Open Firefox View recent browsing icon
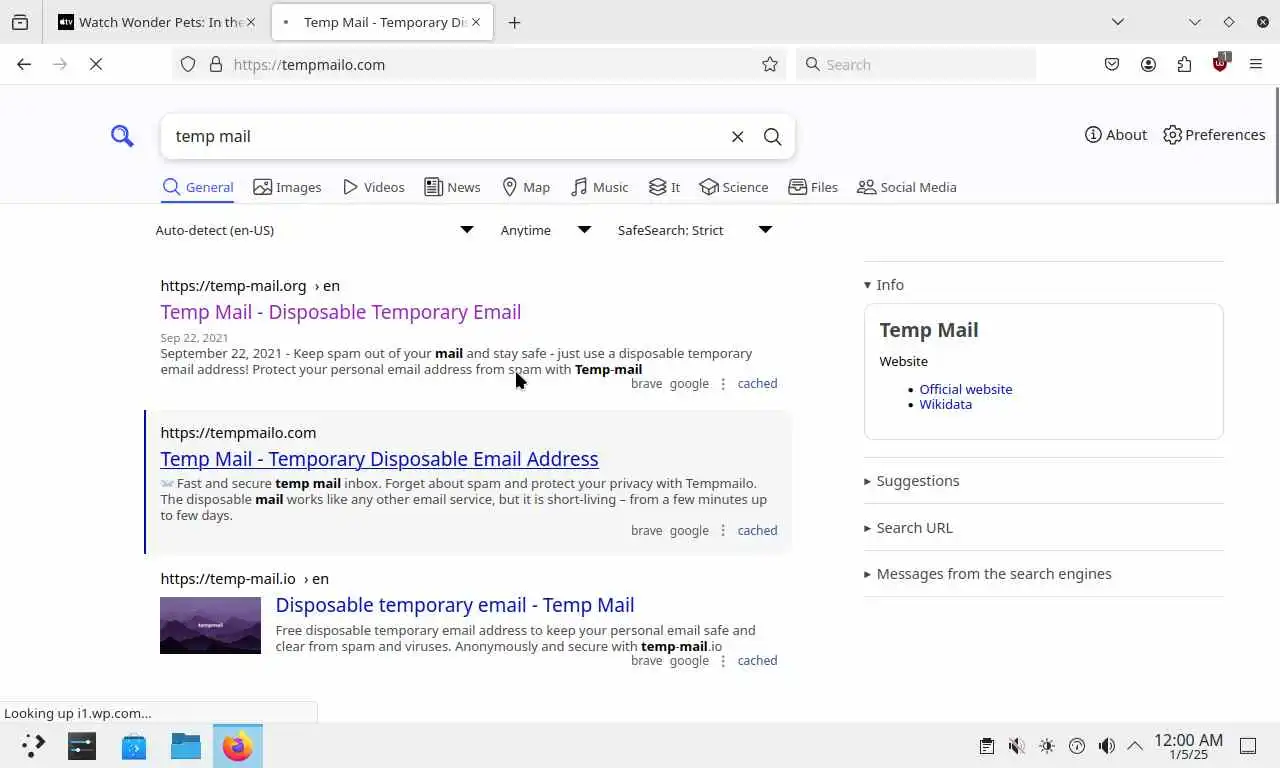 click(x=20, y=22)
